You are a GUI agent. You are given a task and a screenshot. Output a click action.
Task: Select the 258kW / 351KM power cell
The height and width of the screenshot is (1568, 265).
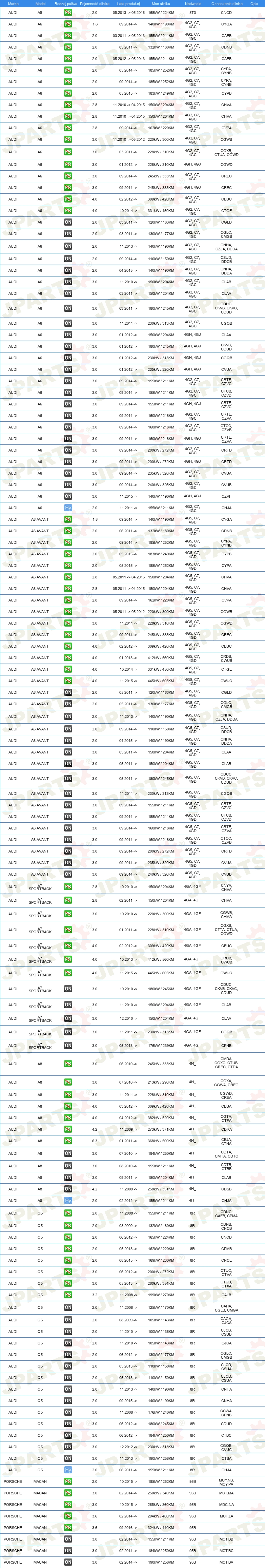click(161, 1189)
